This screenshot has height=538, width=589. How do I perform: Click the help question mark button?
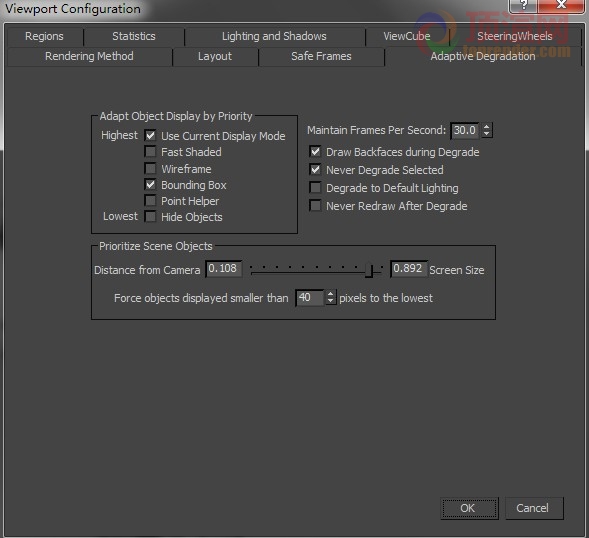pos(523,5)
